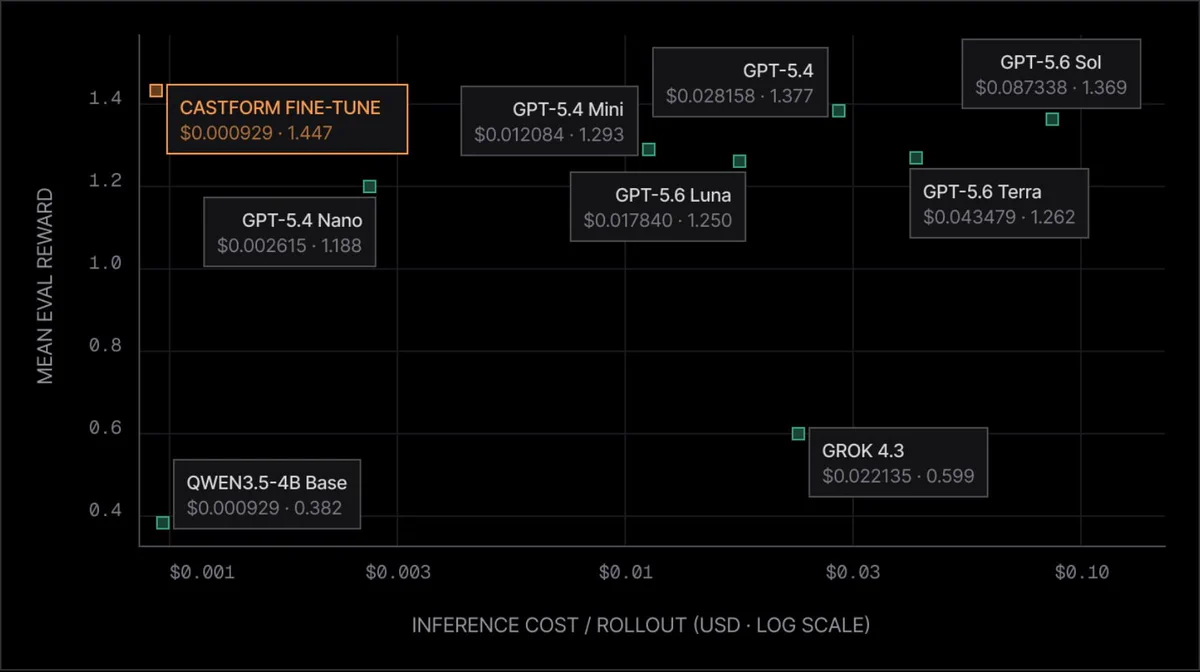1200x672 pixels.
Task: Click the GPT-5.6 Sol data point marker
Action: click(1052, 119)
